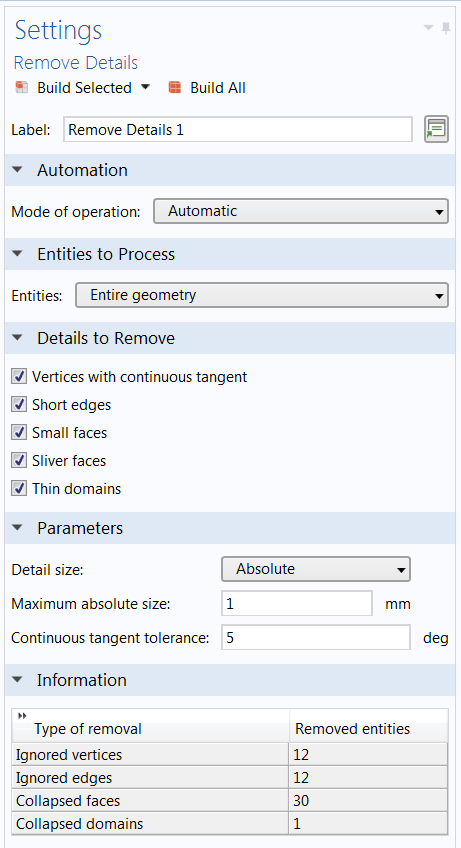Click the Maximum absolute size field
The width and height of the screenshot is (461, 848).
(297, 604)
